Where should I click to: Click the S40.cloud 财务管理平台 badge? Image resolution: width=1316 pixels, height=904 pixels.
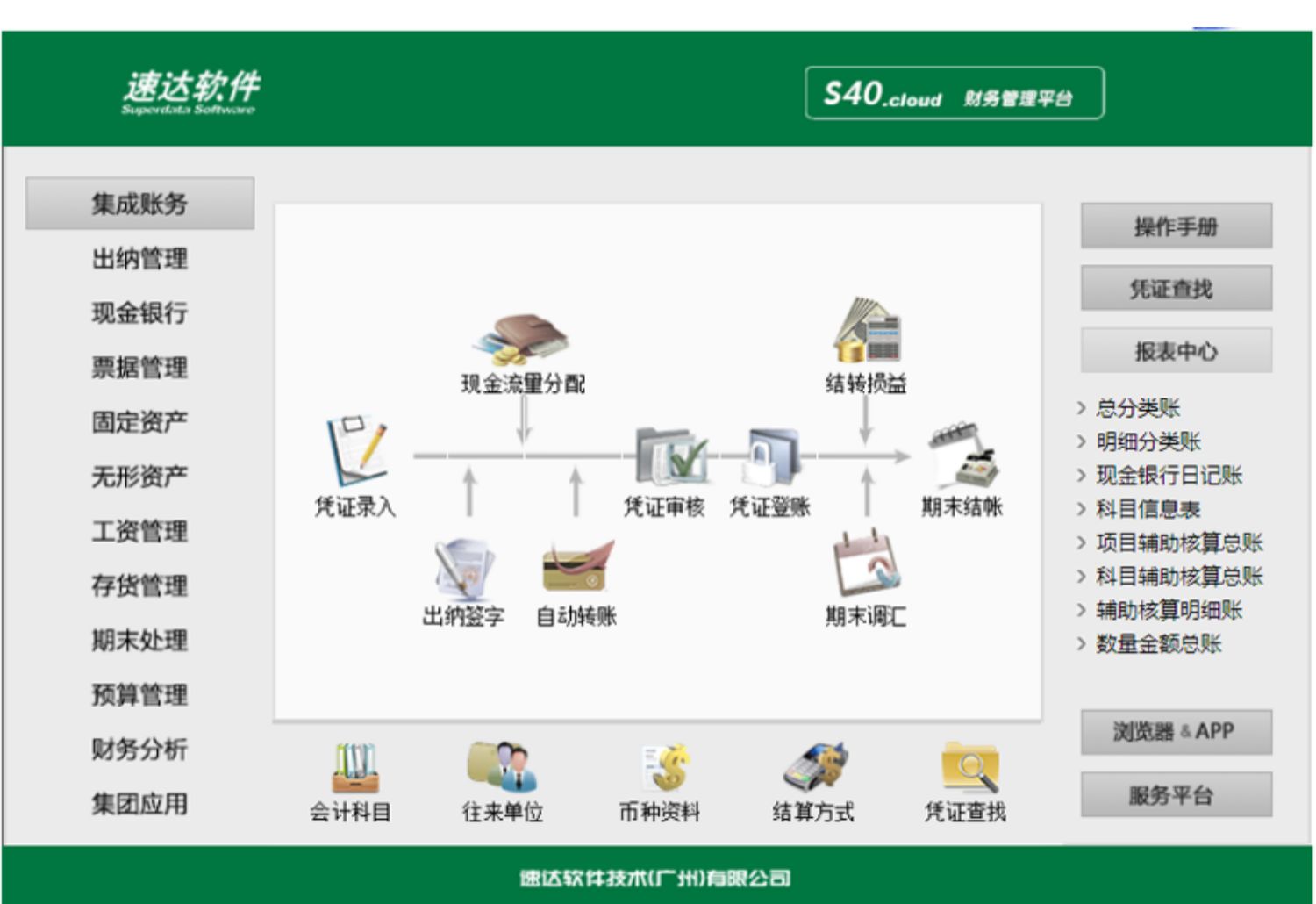click(955, 93)
